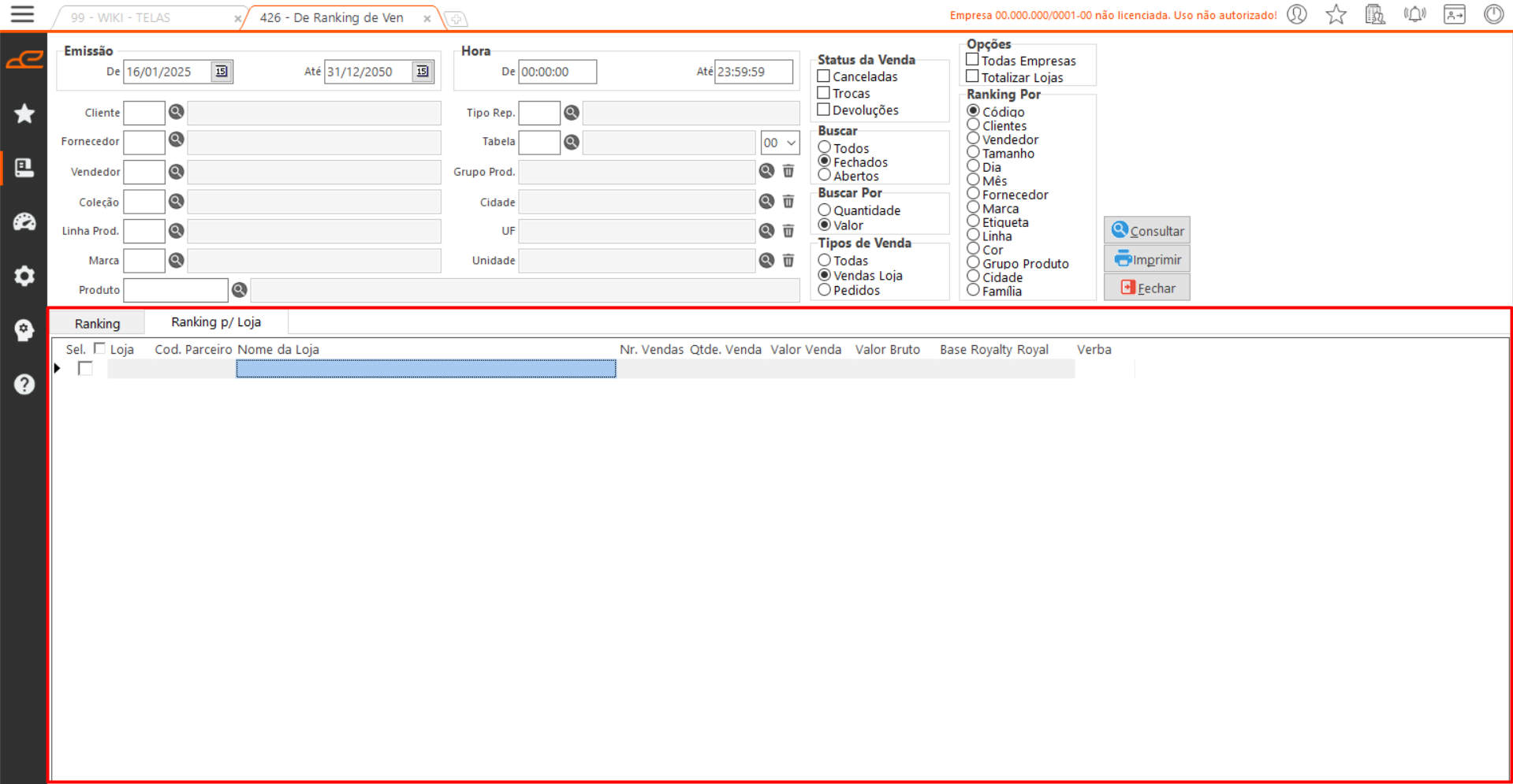Open the Emissão De date calendar picker
Image resolution: width=1513 pixels, height=784 pixels.
(222, 72)
